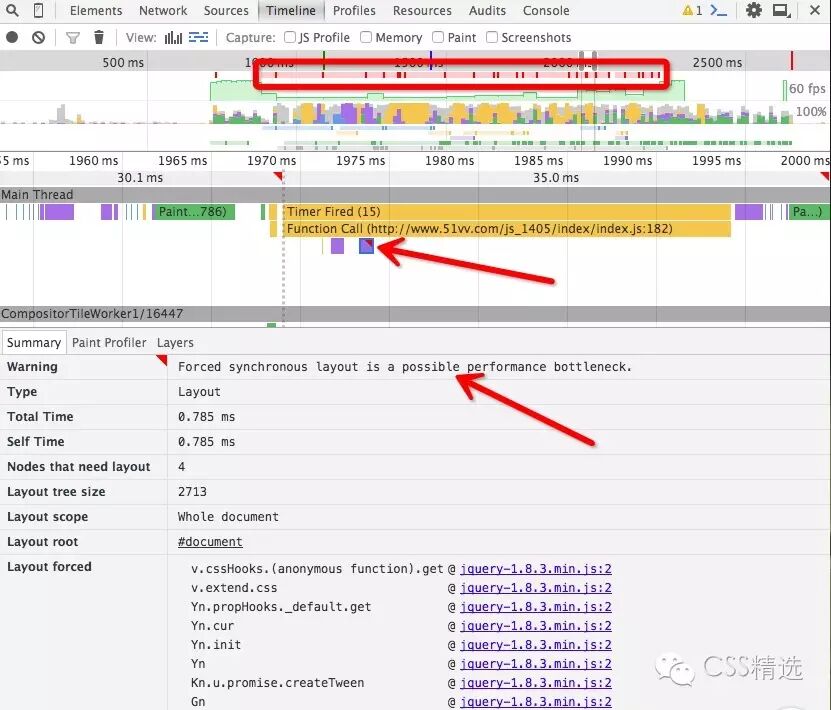This screenshot has height=710, width=831.
Task: Click the Warning row label
Action: click(32, 367)
